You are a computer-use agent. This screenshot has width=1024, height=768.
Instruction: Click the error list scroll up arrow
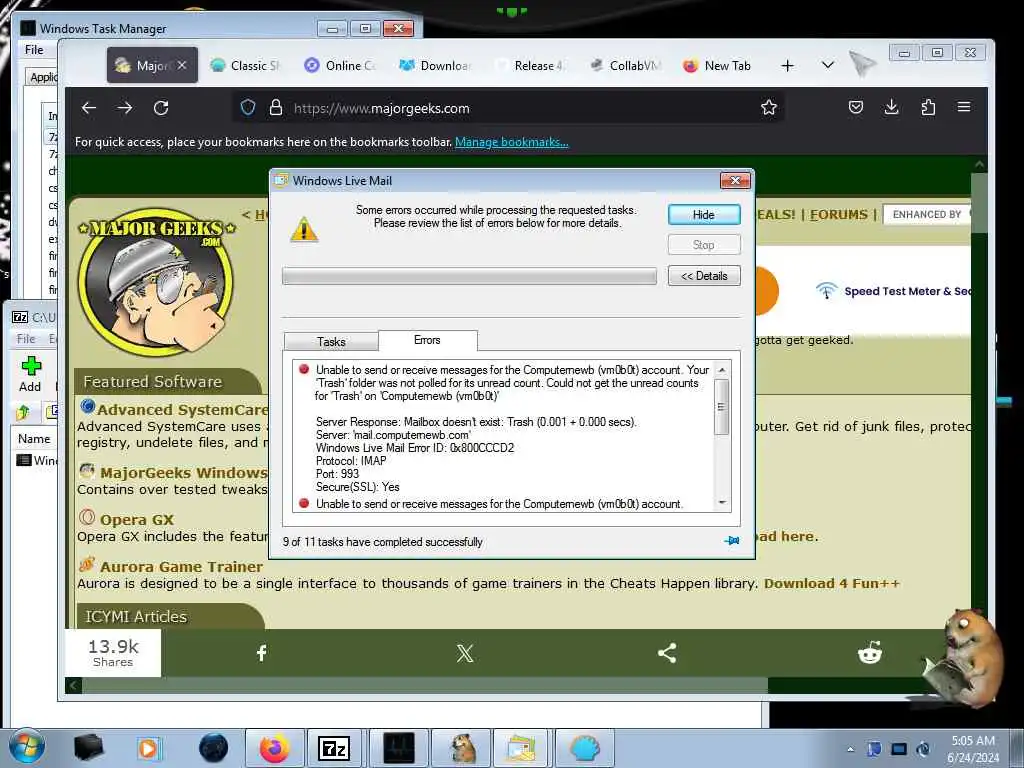(722, 370)
